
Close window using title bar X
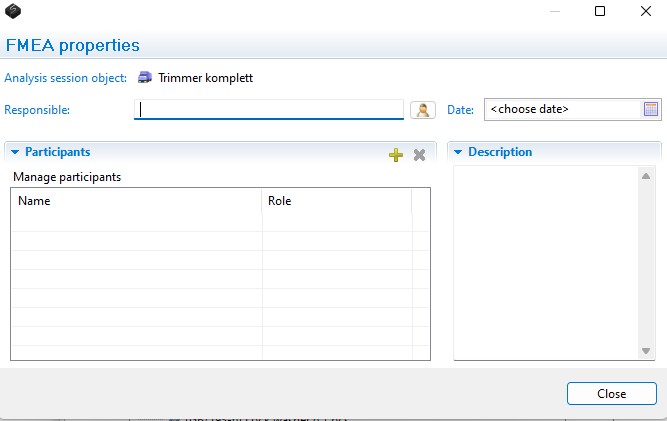(x=644, y=12)
